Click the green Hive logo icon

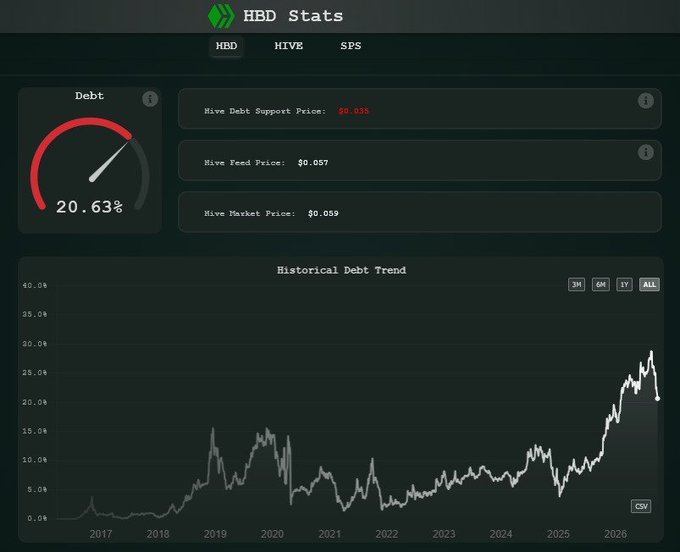(221, 16)
